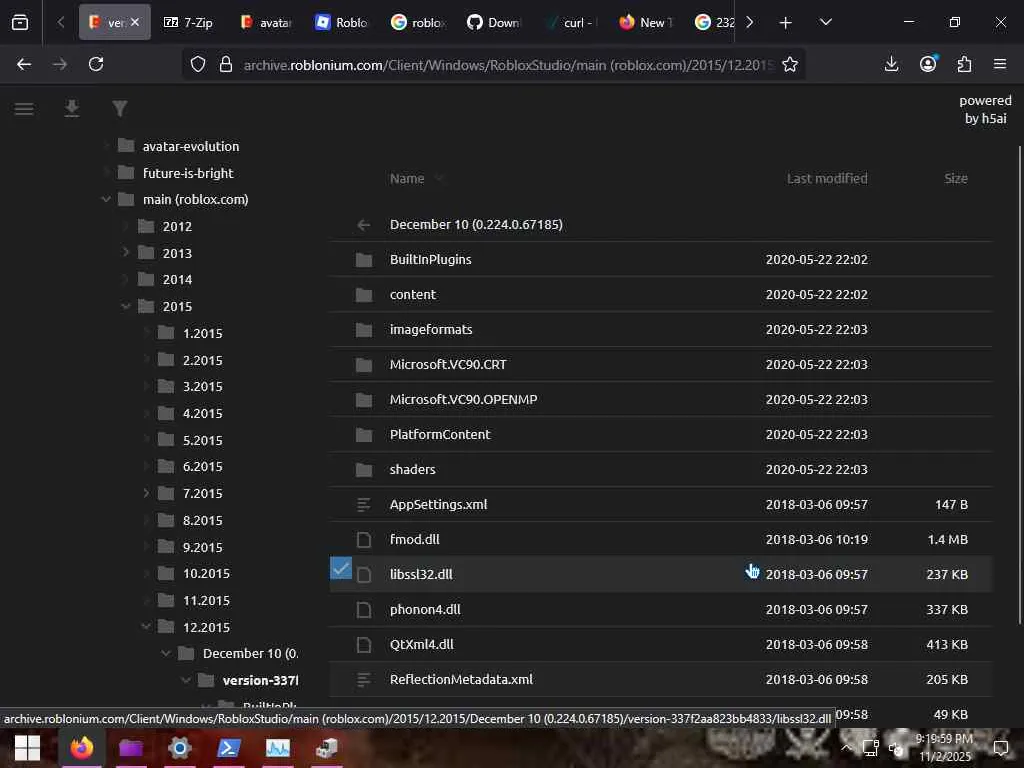Open a new tab with plus button
The image size is (1024, 768).
pyautogui.click(x=786, y=22)
